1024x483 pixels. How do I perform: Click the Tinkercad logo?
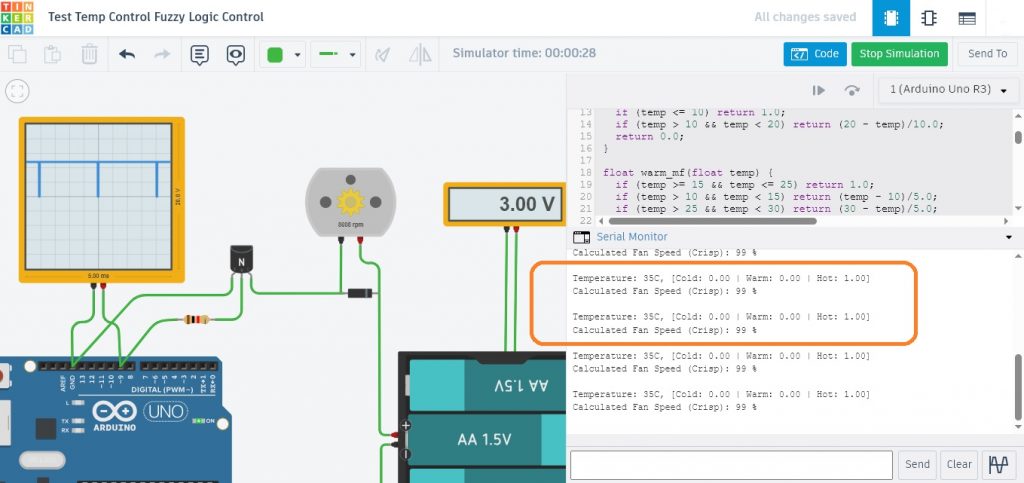(16, 18)
